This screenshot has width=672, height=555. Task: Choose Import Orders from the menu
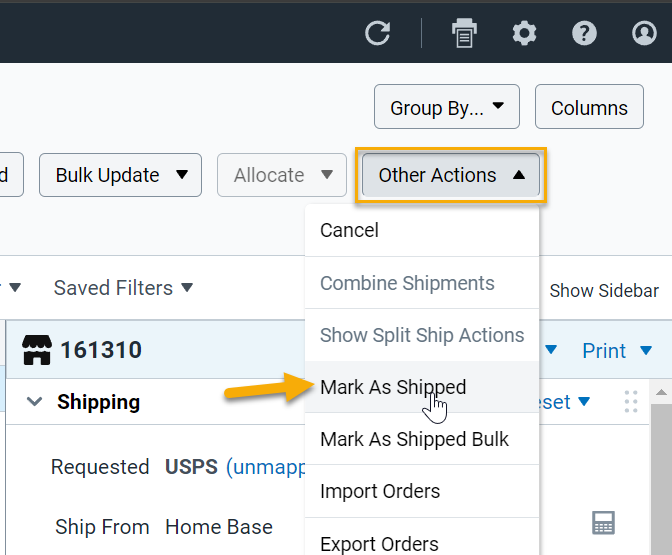(x=379, y=491)
